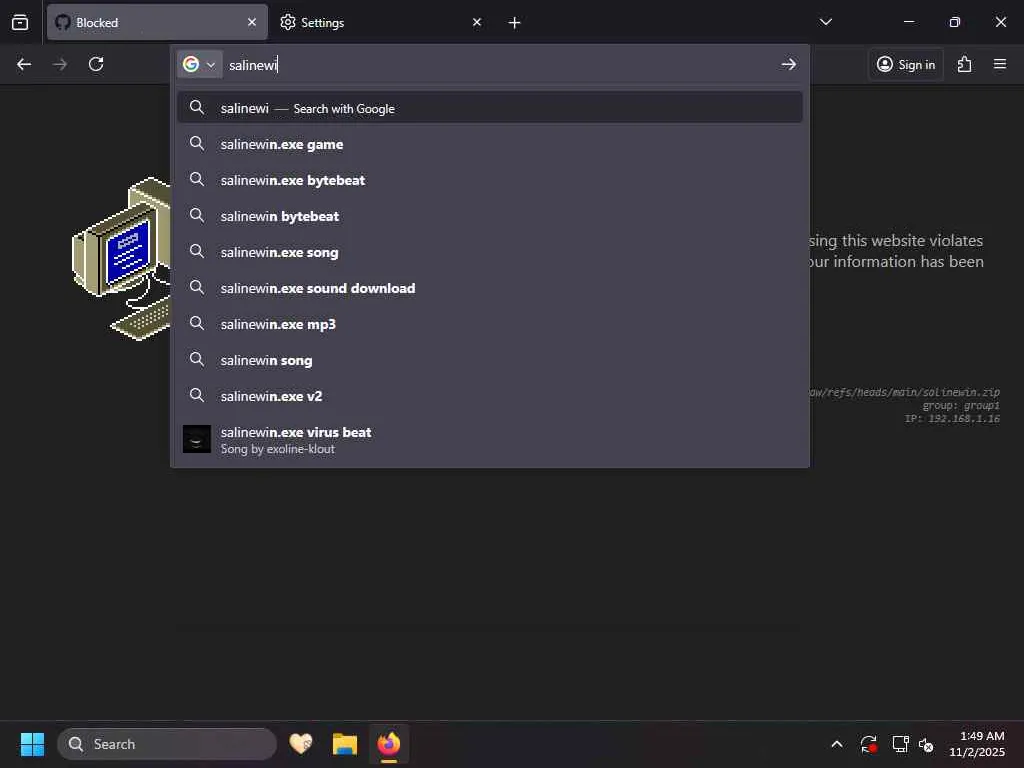
Task: Open the network tray icon
Action: tap(901, 744)
